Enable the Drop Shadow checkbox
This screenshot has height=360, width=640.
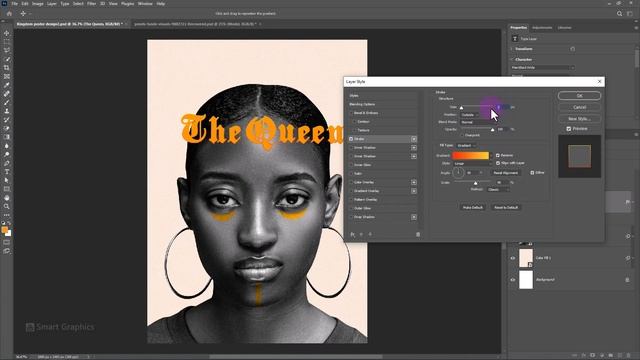pyautogui.click(x=351, y=217)
